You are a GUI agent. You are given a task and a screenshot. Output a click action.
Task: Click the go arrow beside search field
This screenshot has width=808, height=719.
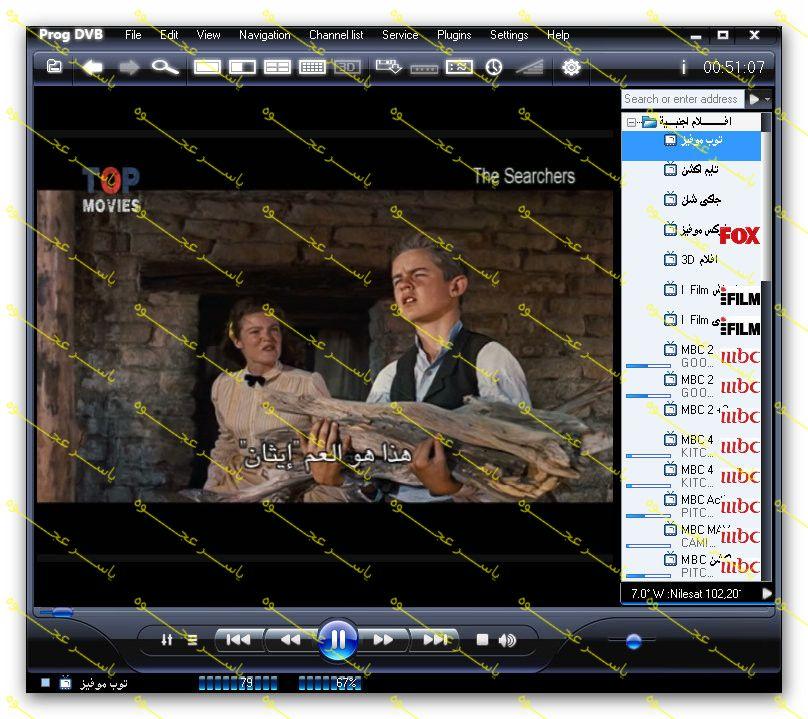(754, 98)
